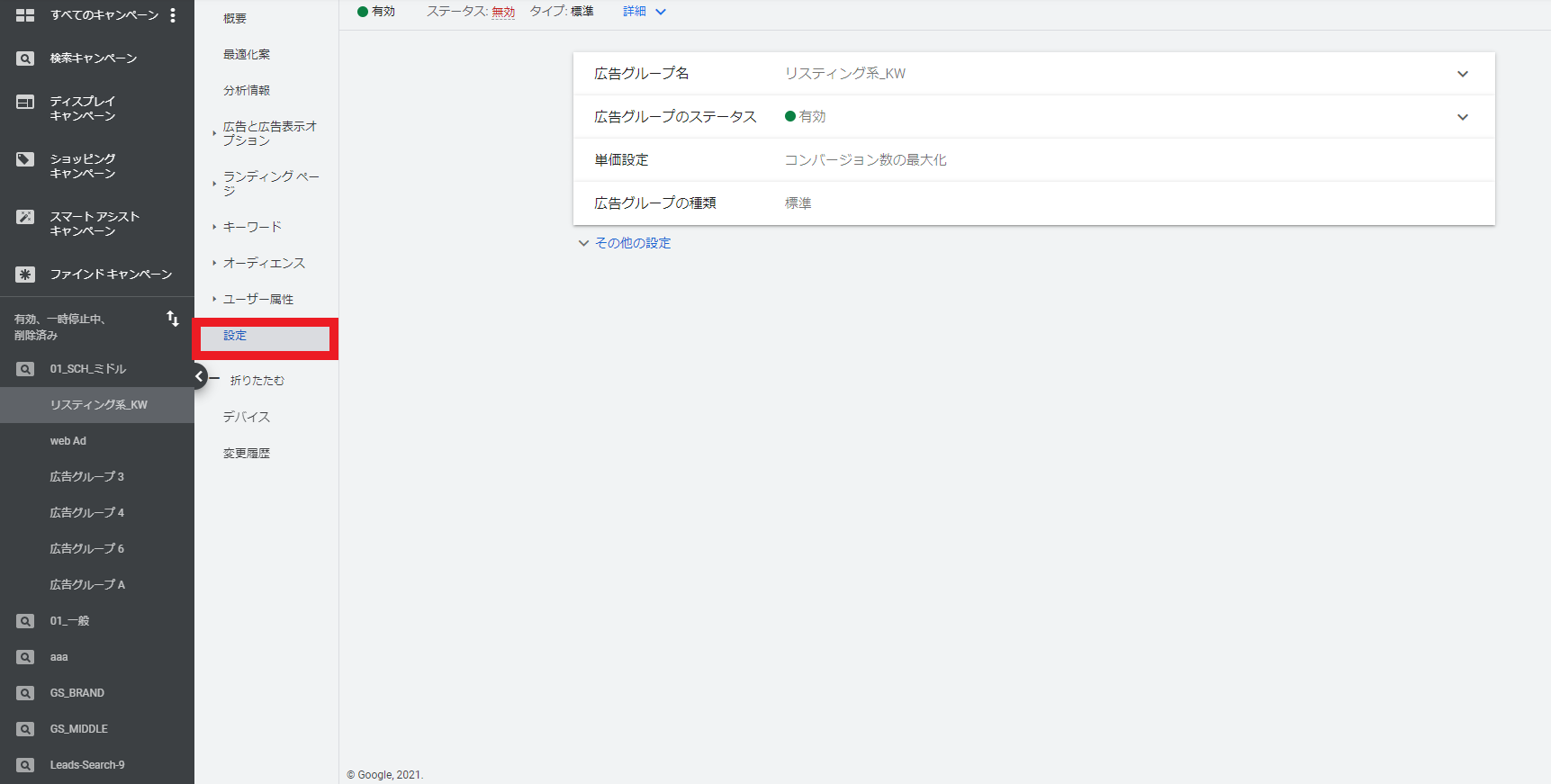Expand the 広告グループのステータス row chevron

pos(1463,117)
